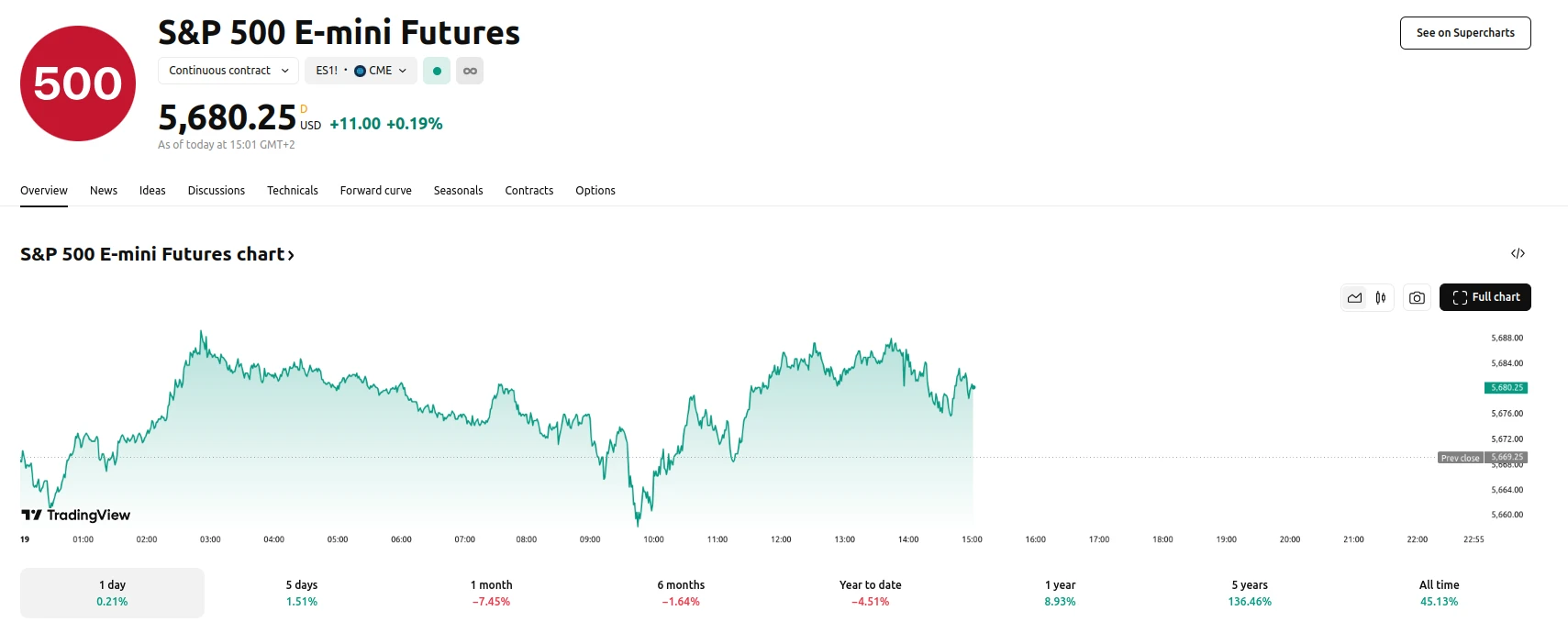Click the red 500 symbol logo
The image size is (1568, 633).
coord(77,82)
